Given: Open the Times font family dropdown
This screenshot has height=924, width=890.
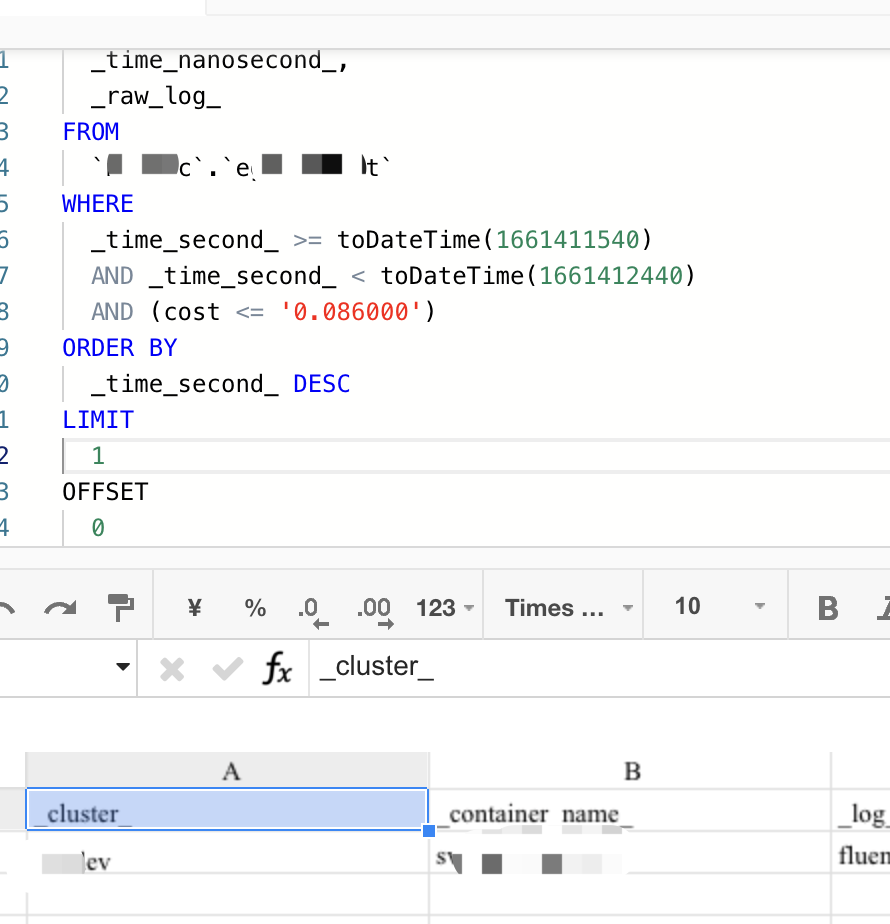Looking at the screenshot, I should pyautogui.click(x=569, y=608).
